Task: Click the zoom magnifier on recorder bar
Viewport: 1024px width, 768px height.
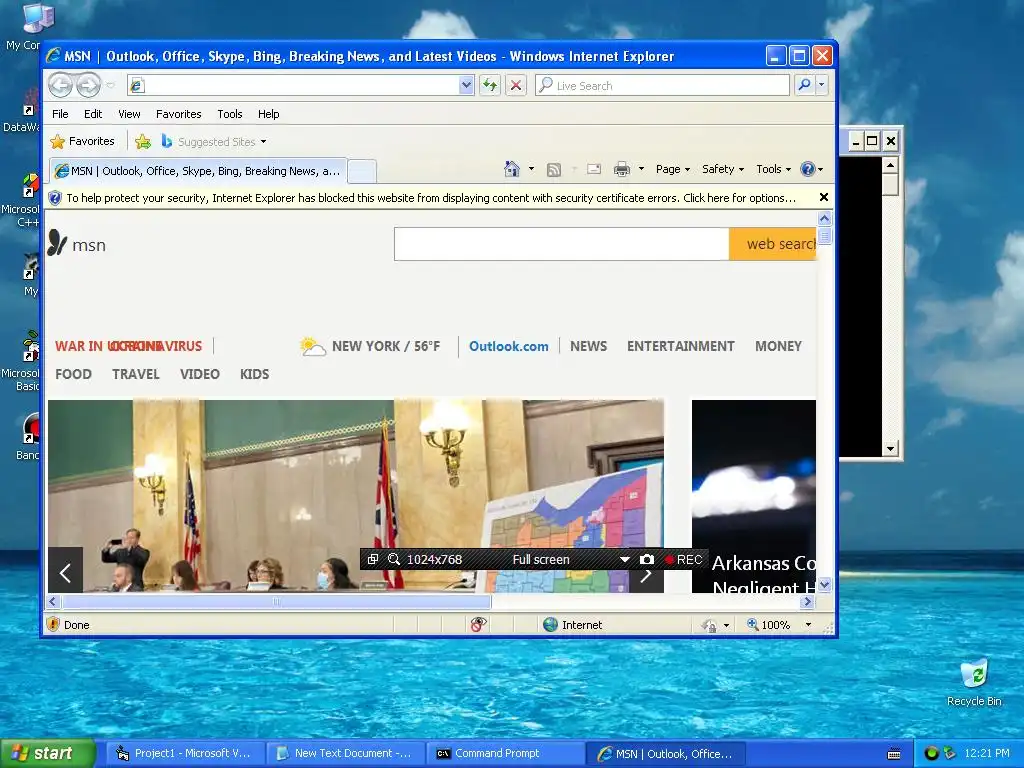Action: click(x=394, y=559)
